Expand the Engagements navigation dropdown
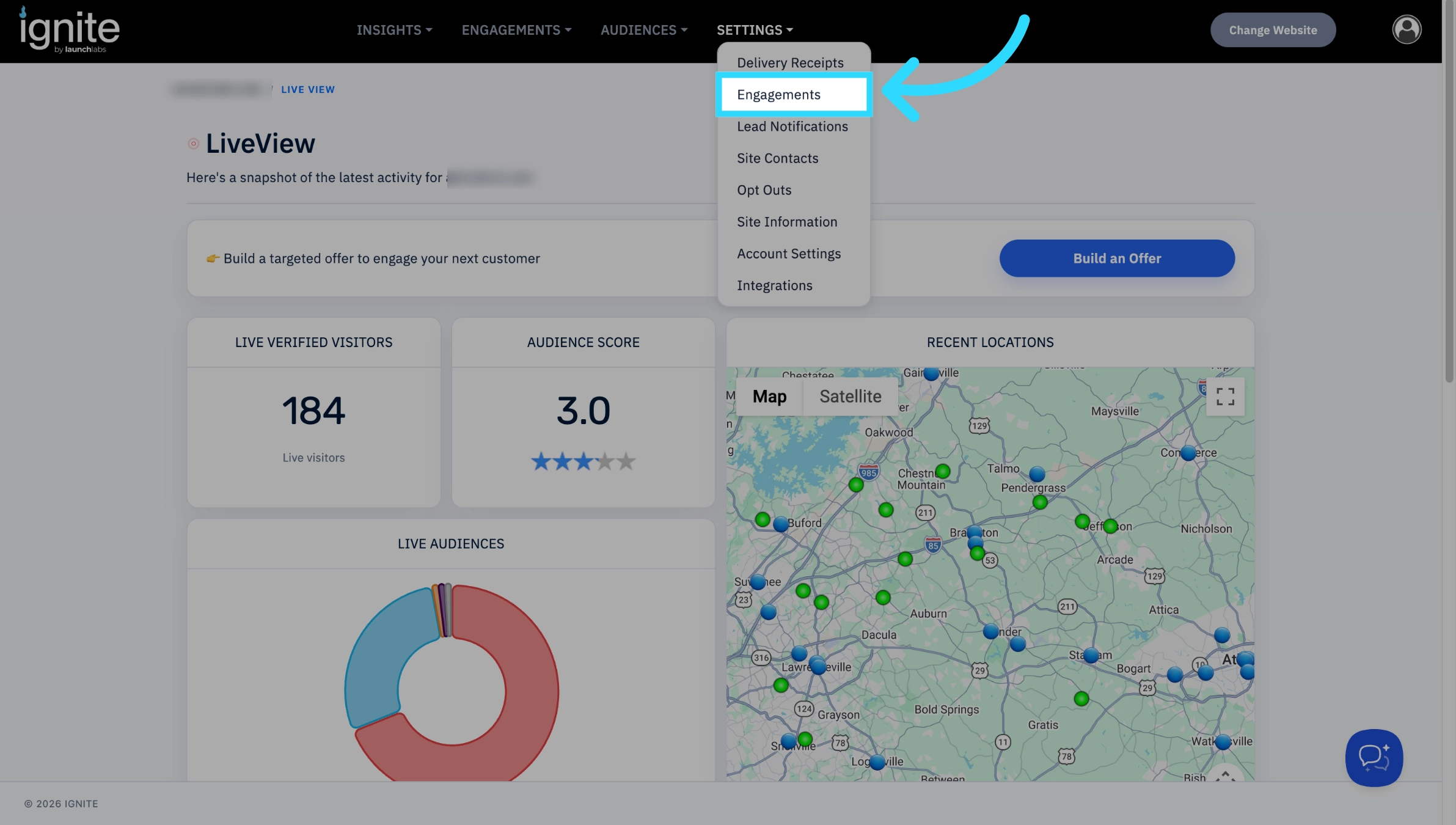The height and width of the screenshot is (825, 1456). point(516,30)
